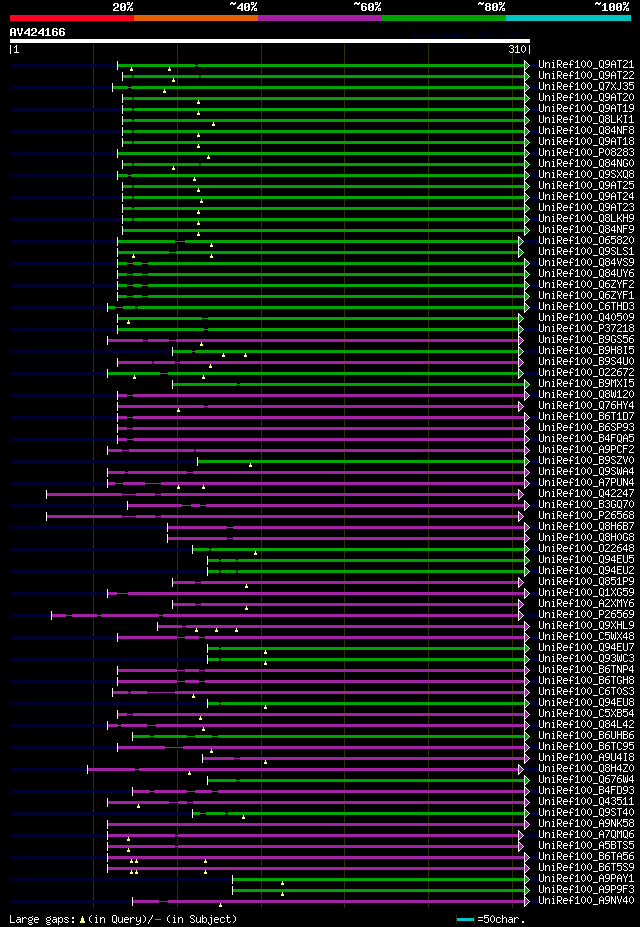
Task: Click the yellow gap marker under A9PAY1
Action: tap(282, 883)
